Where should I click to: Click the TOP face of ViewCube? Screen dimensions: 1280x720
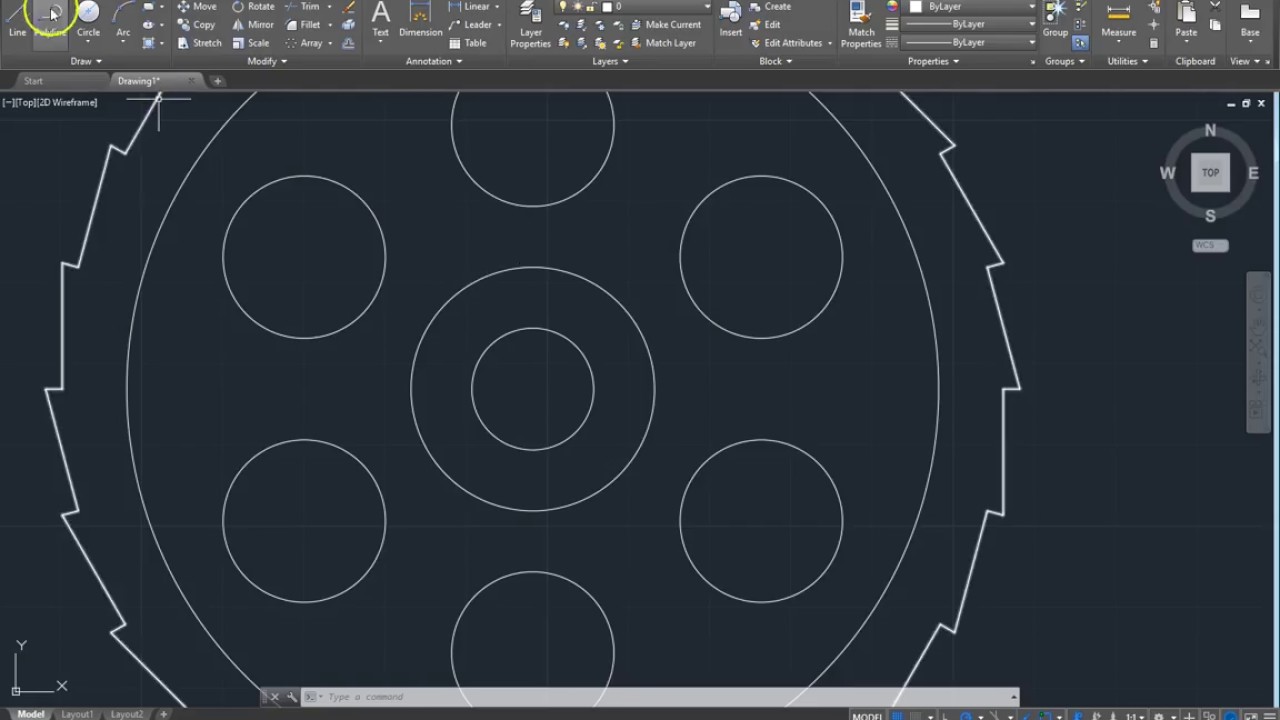pos(1210,173)
